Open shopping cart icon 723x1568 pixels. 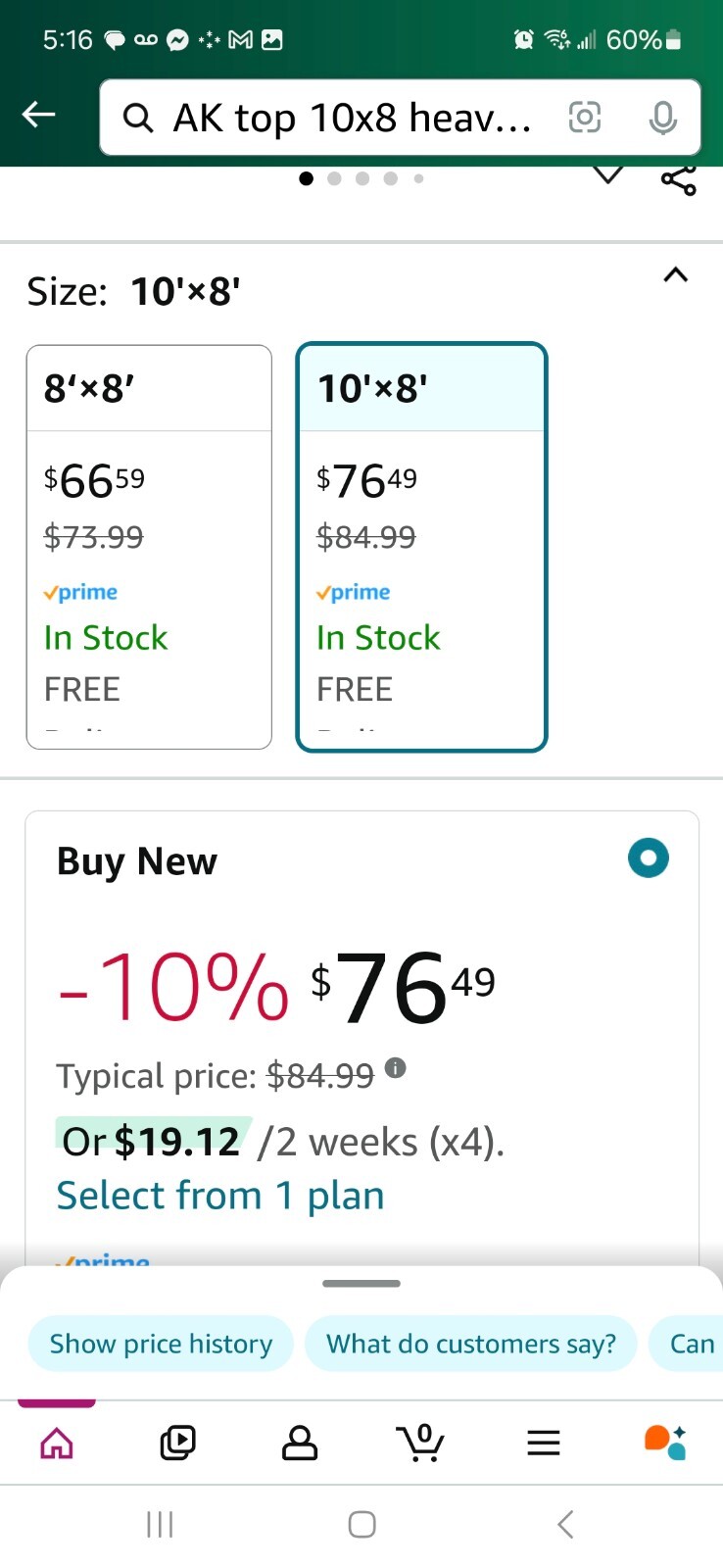pyautogui.click(x=421, y=1442)
